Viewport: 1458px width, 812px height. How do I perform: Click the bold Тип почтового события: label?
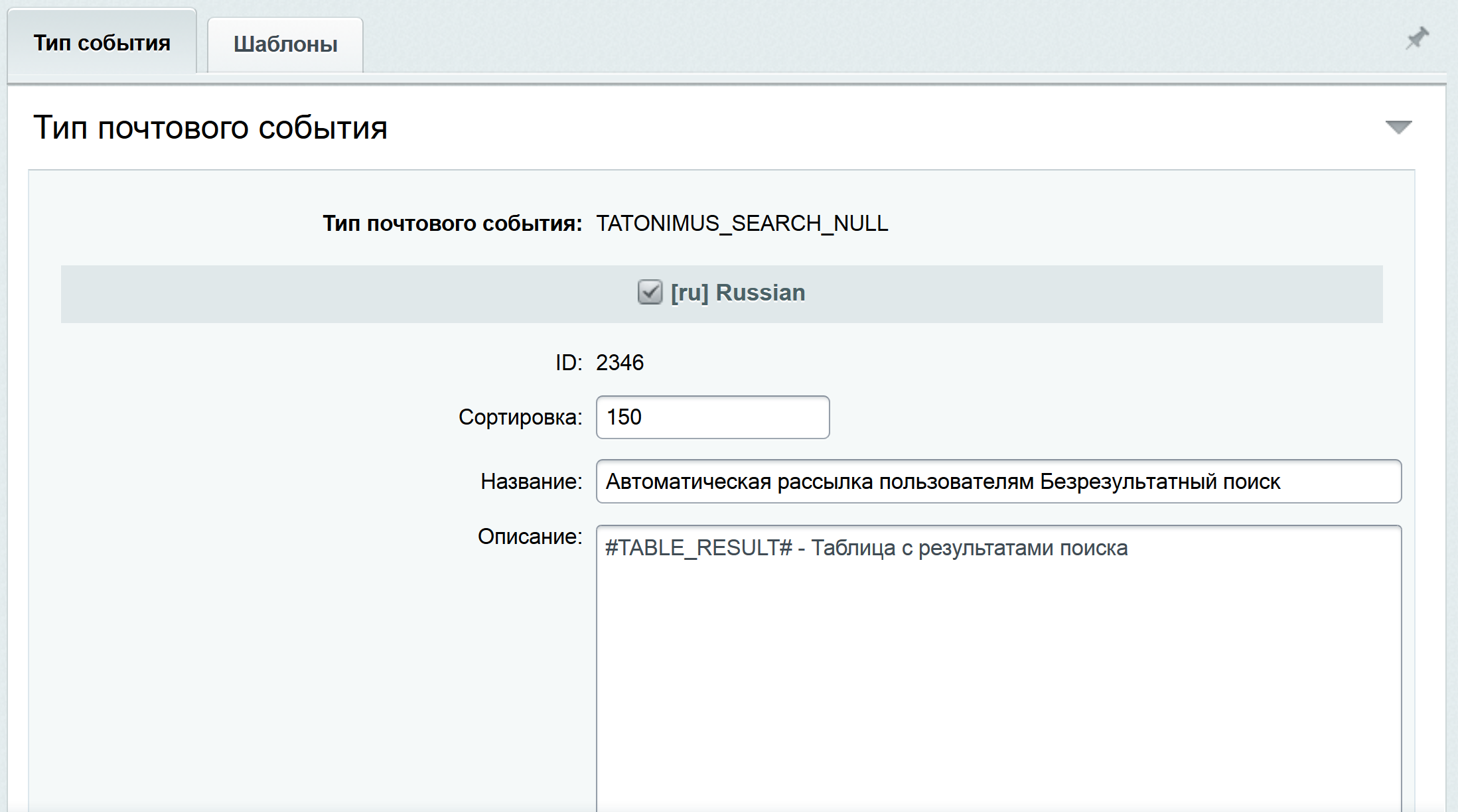tap(452, 224)
